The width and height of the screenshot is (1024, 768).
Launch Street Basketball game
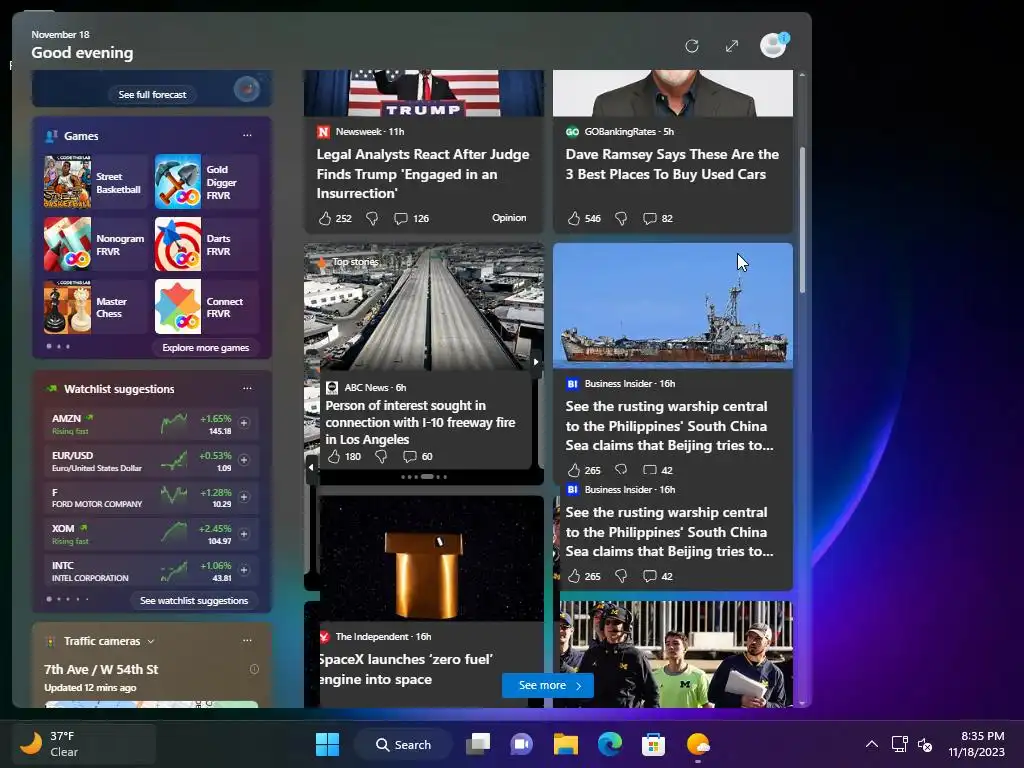click(95, 182)
